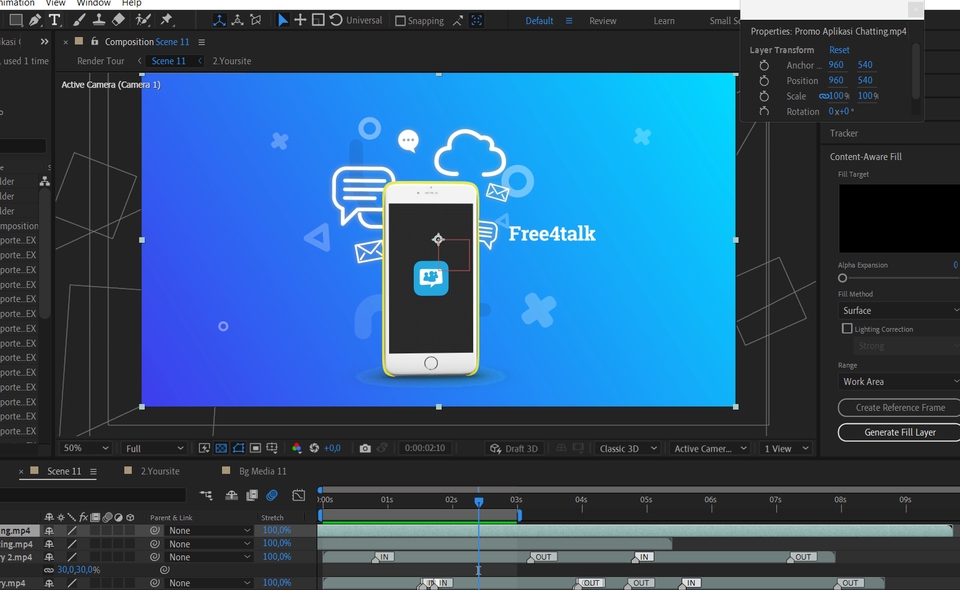Open Composition Scene 11 panel menu
Image resolution: width=960 pixels, height=590 pixels.
click(201, 42)
